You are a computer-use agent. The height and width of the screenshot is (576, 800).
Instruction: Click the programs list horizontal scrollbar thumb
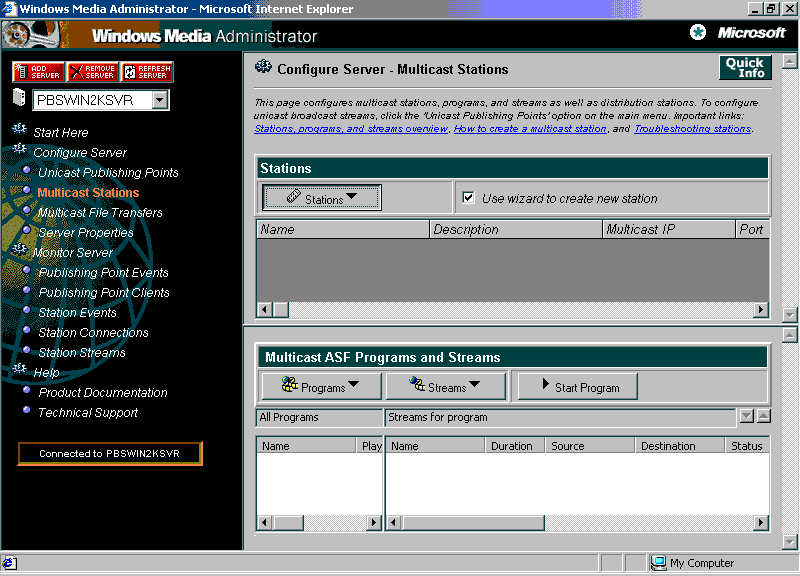tap(288, 523)
